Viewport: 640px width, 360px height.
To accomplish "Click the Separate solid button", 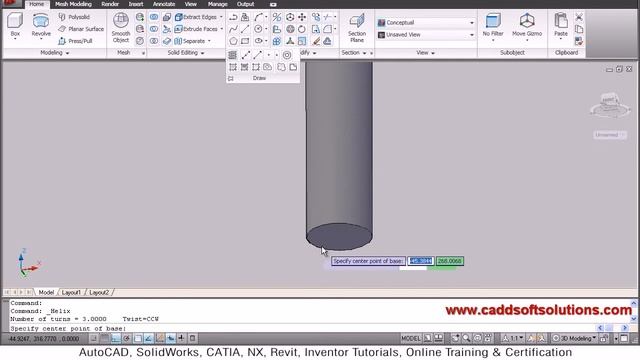I will pyautogui.click(x=190, y=41).
